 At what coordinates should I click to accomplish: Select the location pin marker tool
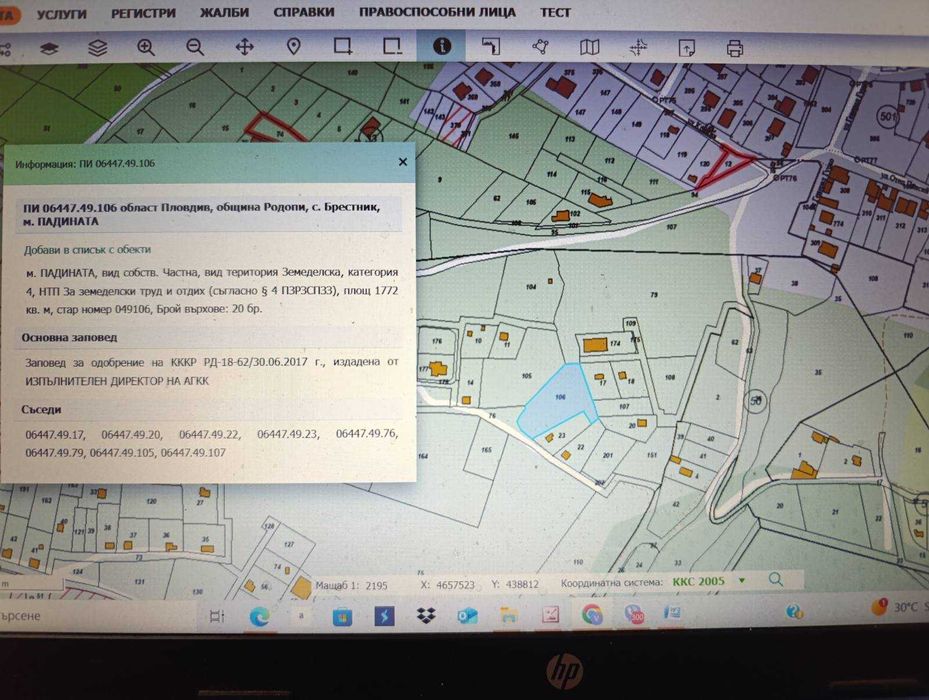294,47
